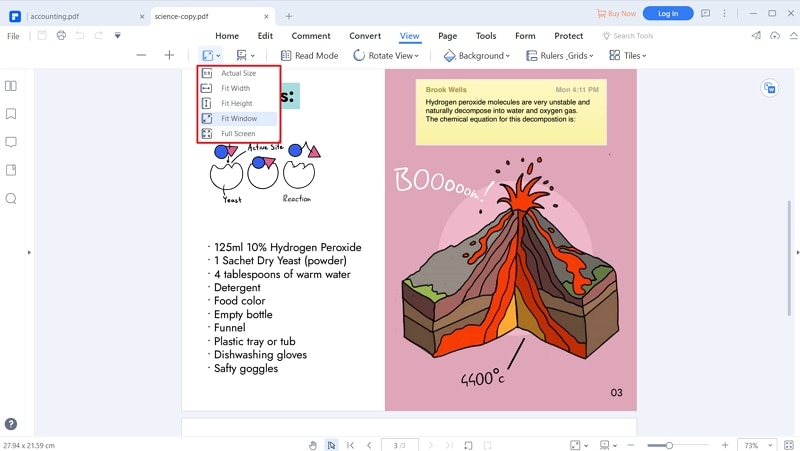Open the three-dot more options menu
Screen dimensions: 800x451
point(724,13)
